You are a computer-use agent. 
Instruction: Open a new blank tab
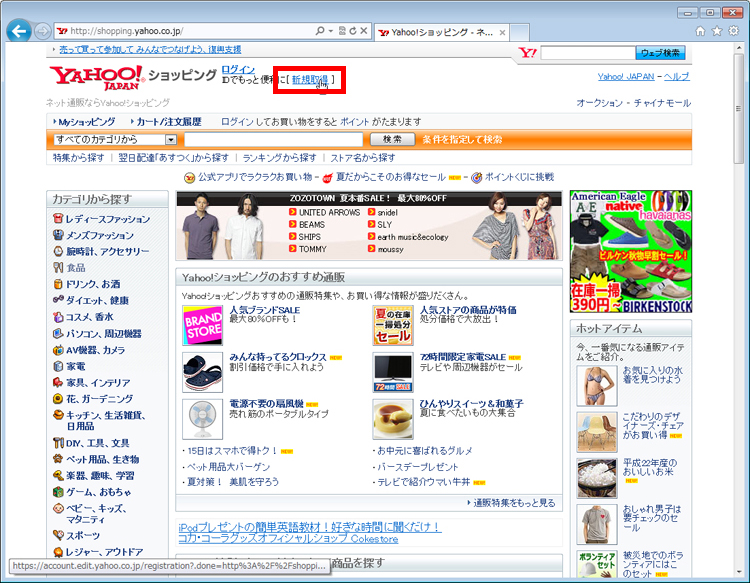click(x=520, y=33)
